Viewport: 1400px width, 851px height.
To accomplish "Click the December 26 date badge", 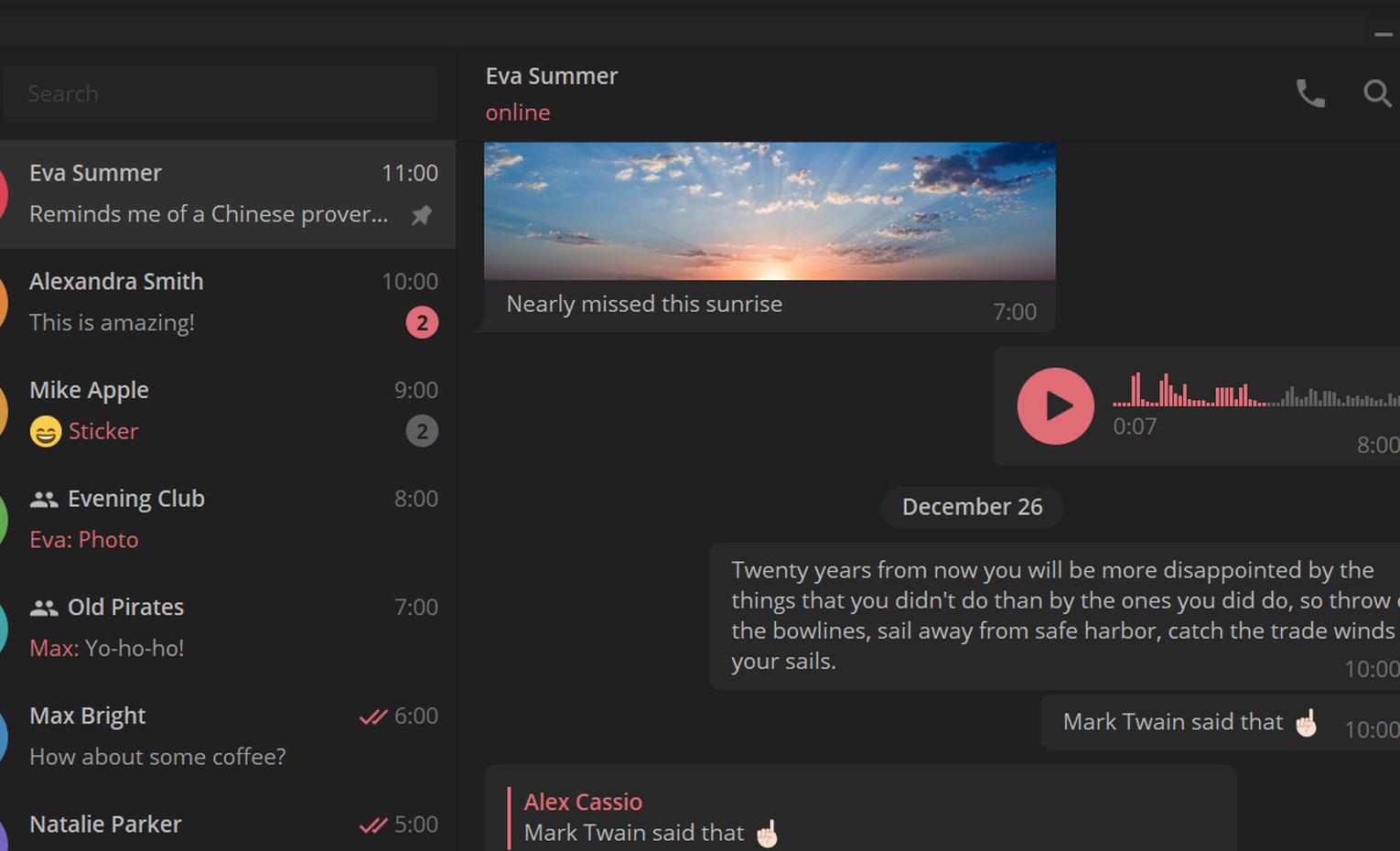I will (x=972, y=507).
